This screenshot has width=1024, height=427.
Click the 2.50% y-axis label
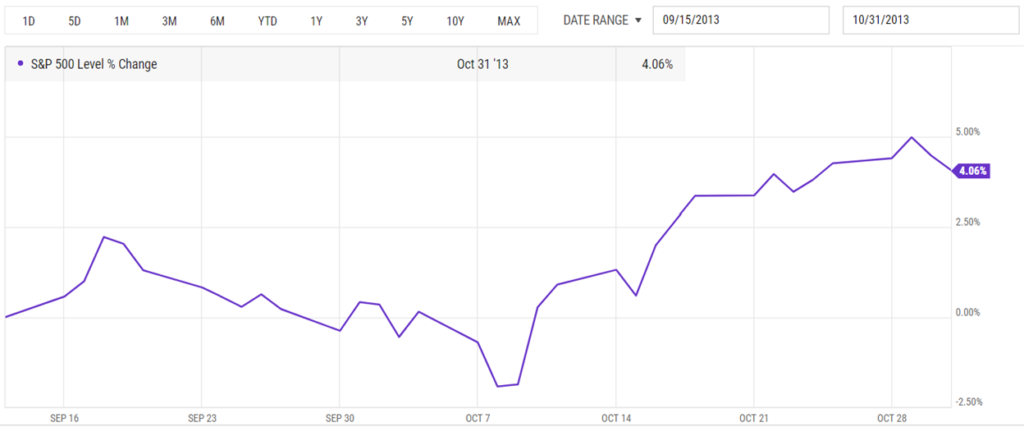[x=968, y=221]
